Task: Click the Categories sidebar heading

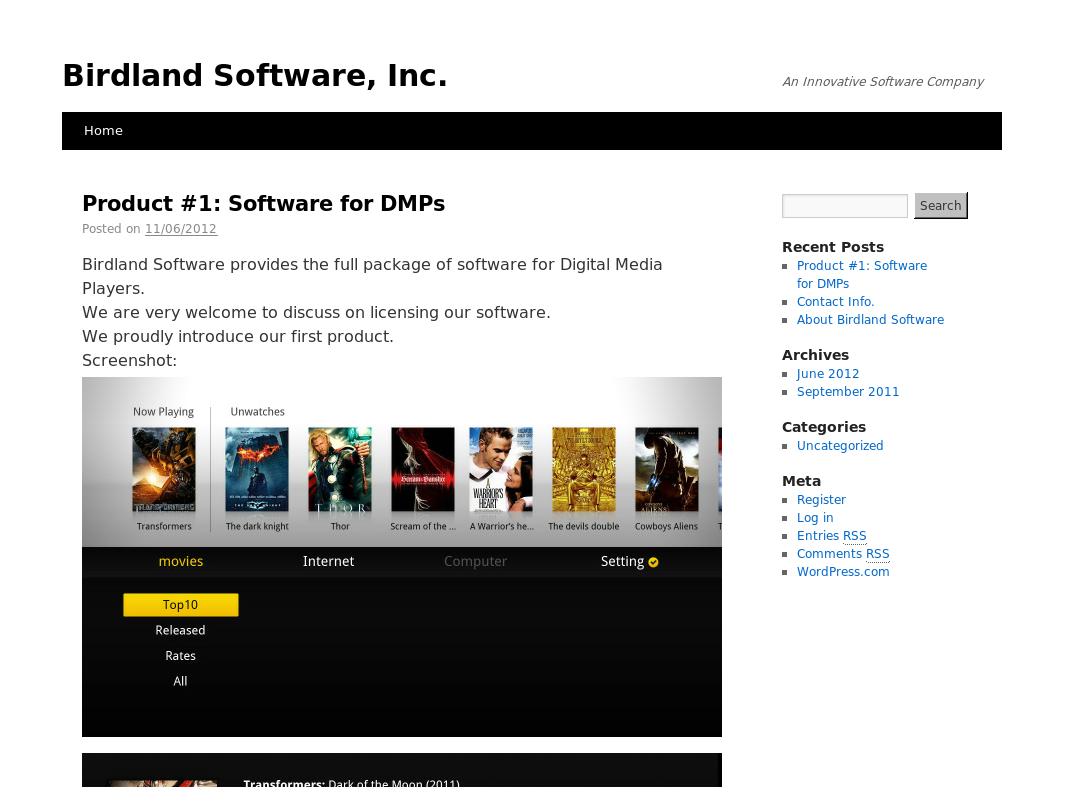Action: click(x=824, y=428)
